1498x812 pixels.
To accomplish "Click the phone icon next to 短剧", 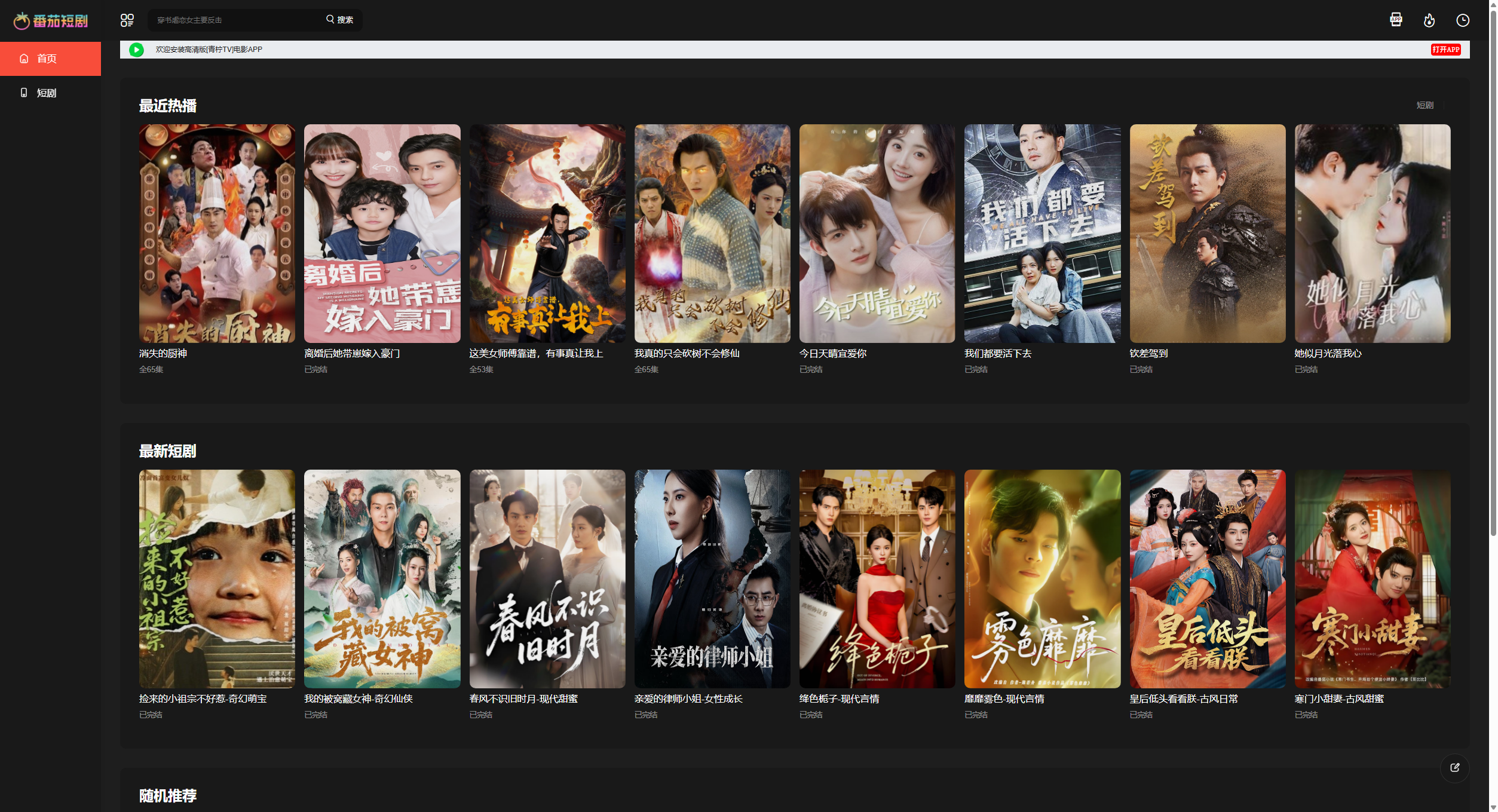I will tap(24, 93).
